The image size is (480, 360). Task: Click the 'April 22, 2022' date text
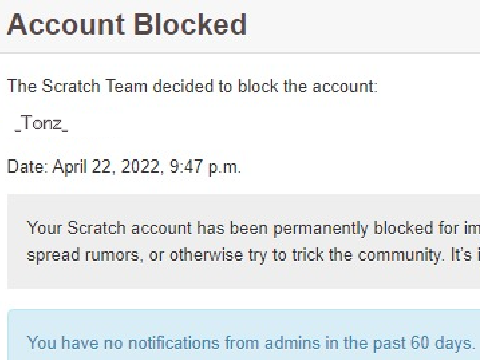pyautogui.click(x=108, y=167)
